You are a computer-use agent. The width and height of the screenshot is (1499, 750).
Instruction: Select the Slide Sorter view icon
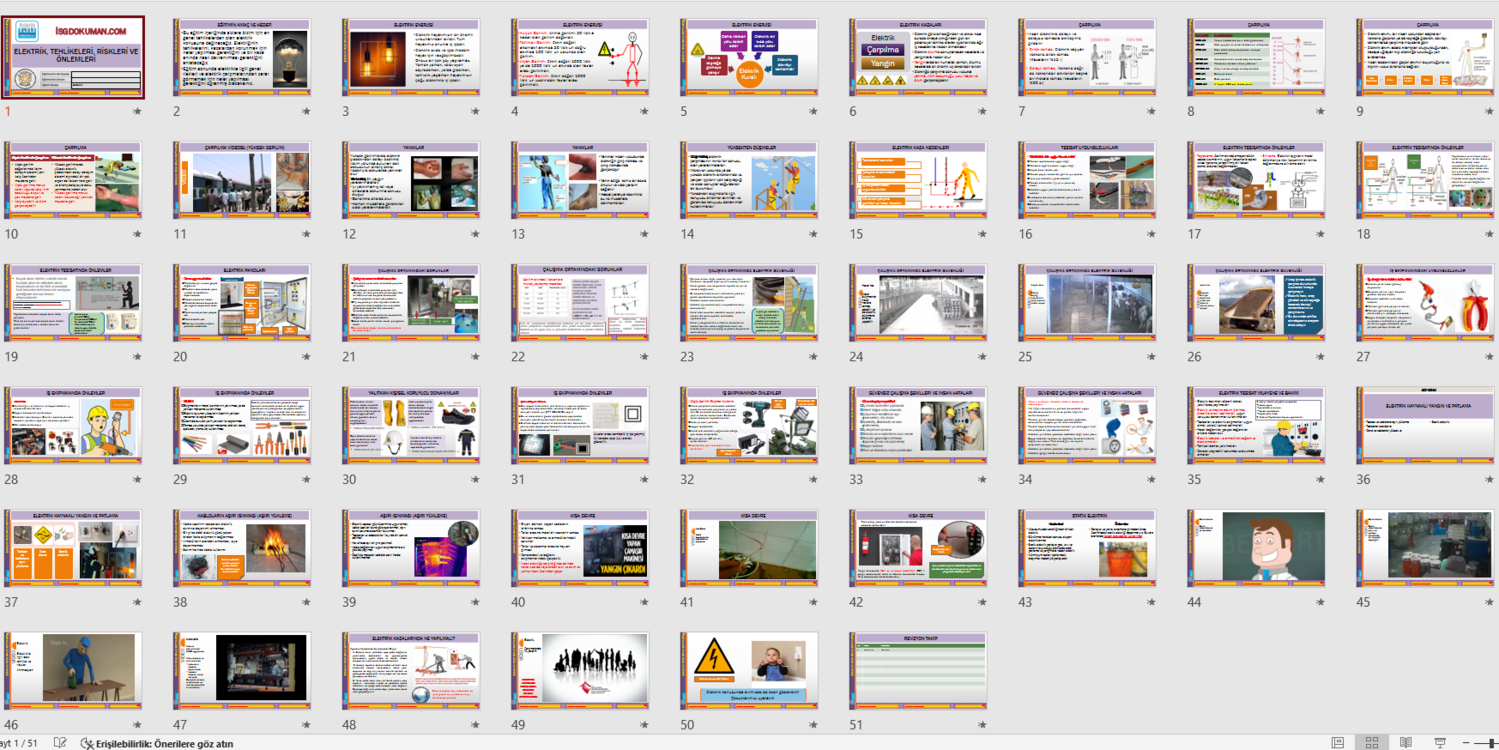(x=1372, y=743)
